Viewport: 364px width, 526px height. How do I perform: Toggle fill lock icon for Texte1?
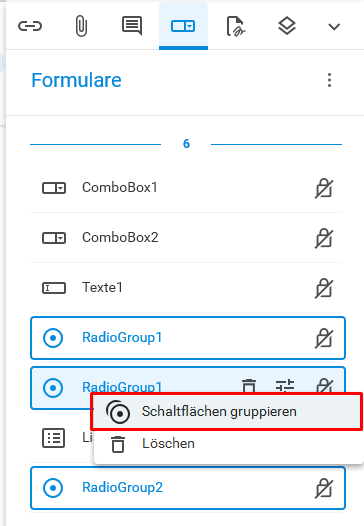tap(324, 288)
